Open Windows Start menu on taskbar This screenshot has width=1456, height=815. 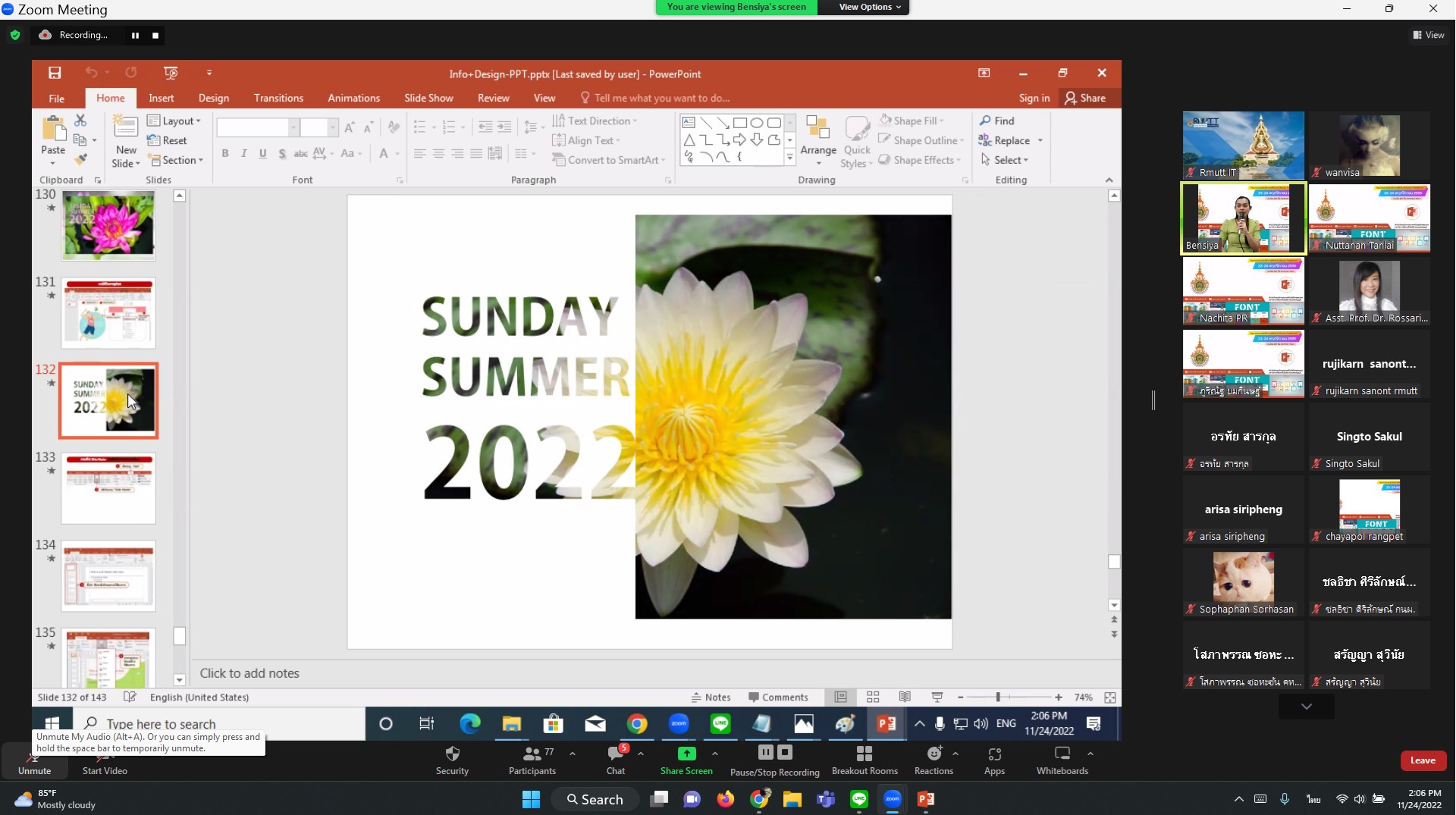click(x=531, y=799)
